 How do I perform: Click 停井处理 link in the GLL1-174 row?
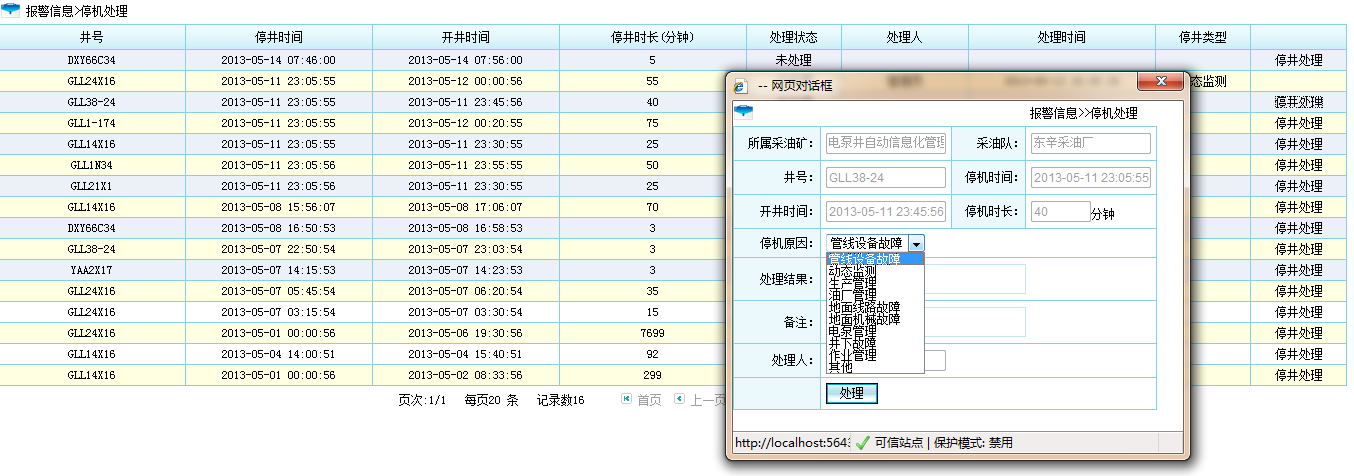1298,124
